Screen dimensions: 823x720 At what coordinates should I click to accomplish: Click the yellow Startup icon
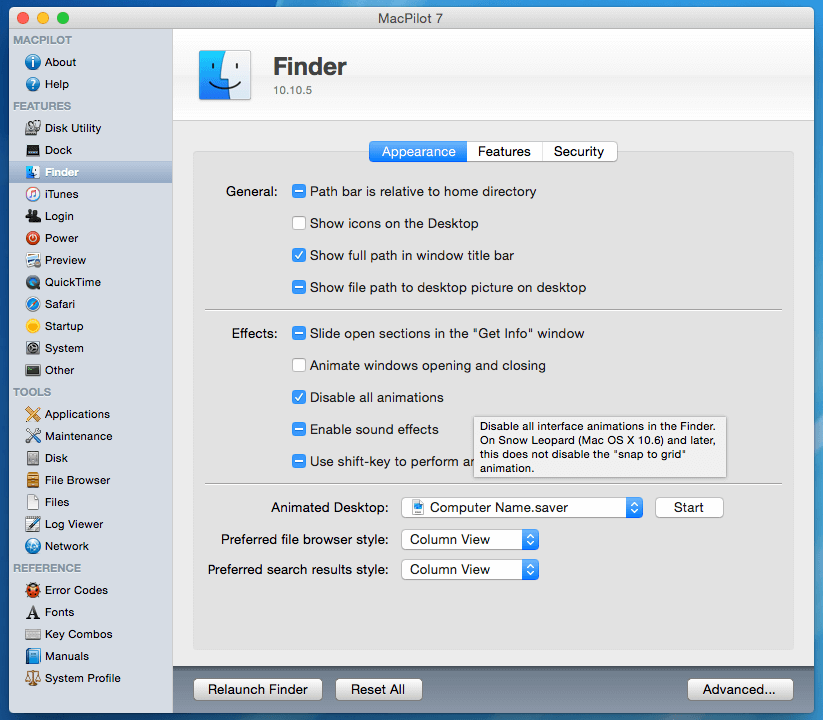tap(33, 326)
